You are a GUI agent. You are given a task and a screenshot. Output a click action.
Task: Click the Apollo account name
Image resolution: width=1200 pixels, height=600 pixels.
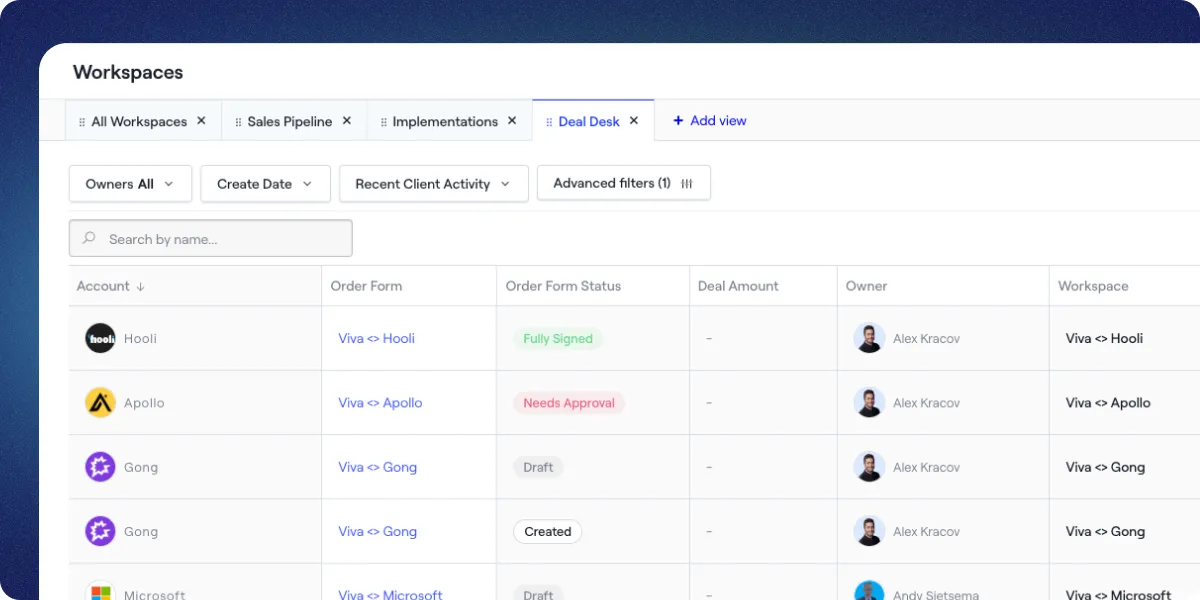pos(144,403)
